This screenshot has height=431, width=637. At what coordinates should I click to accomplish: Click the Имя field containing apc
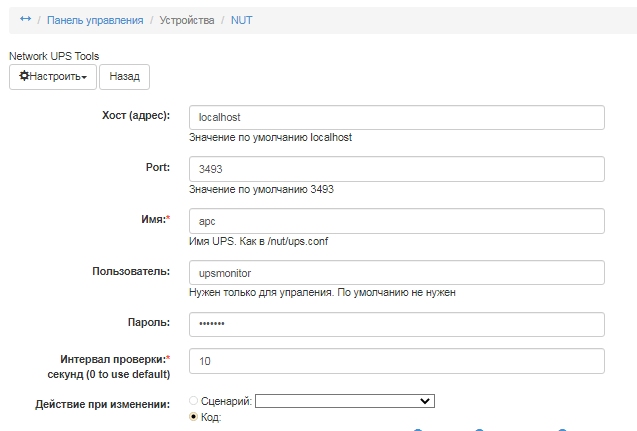pyautogui.click(x=397, y=221)
